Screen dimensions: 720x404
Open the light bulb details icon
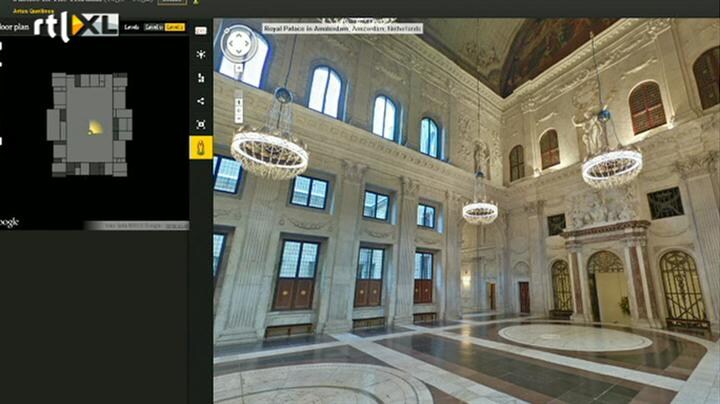tap(201, 54)
